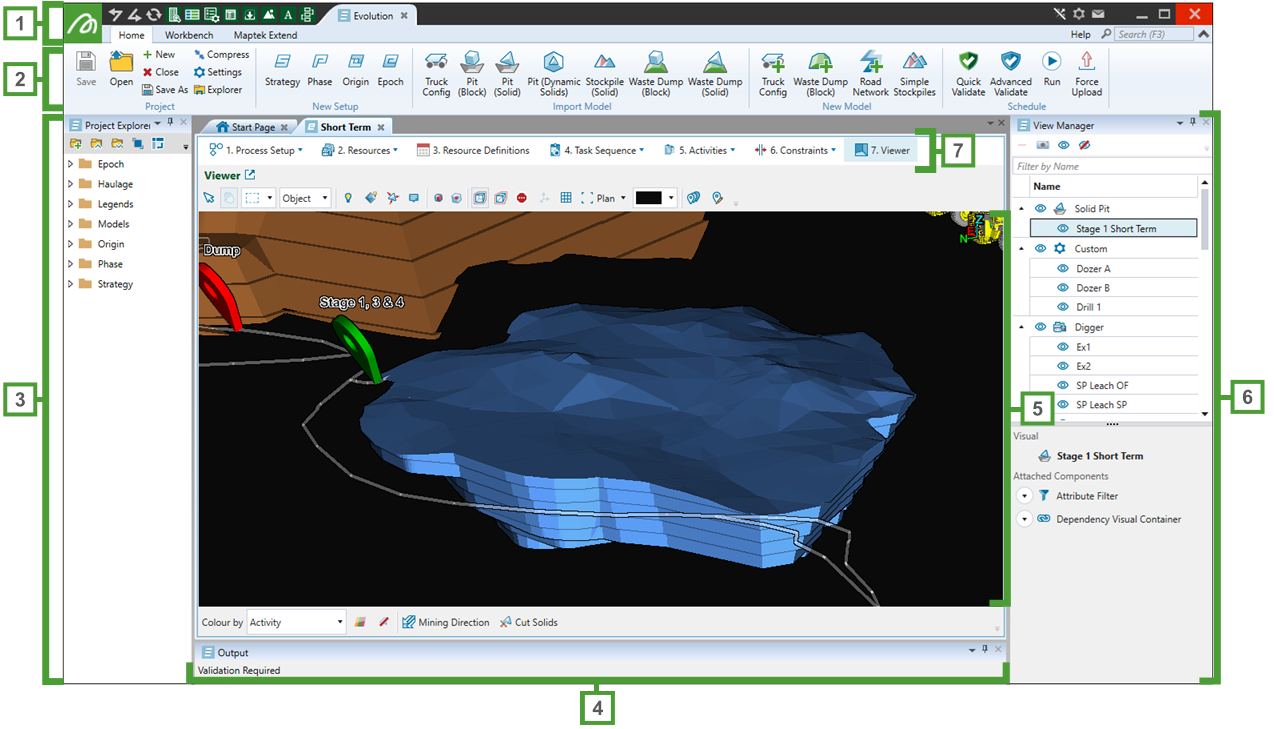This screenshot has width=1274, height=729.
Task: Click the Cut Solids button
Action: pyautogui.click(x=528, y=622)
